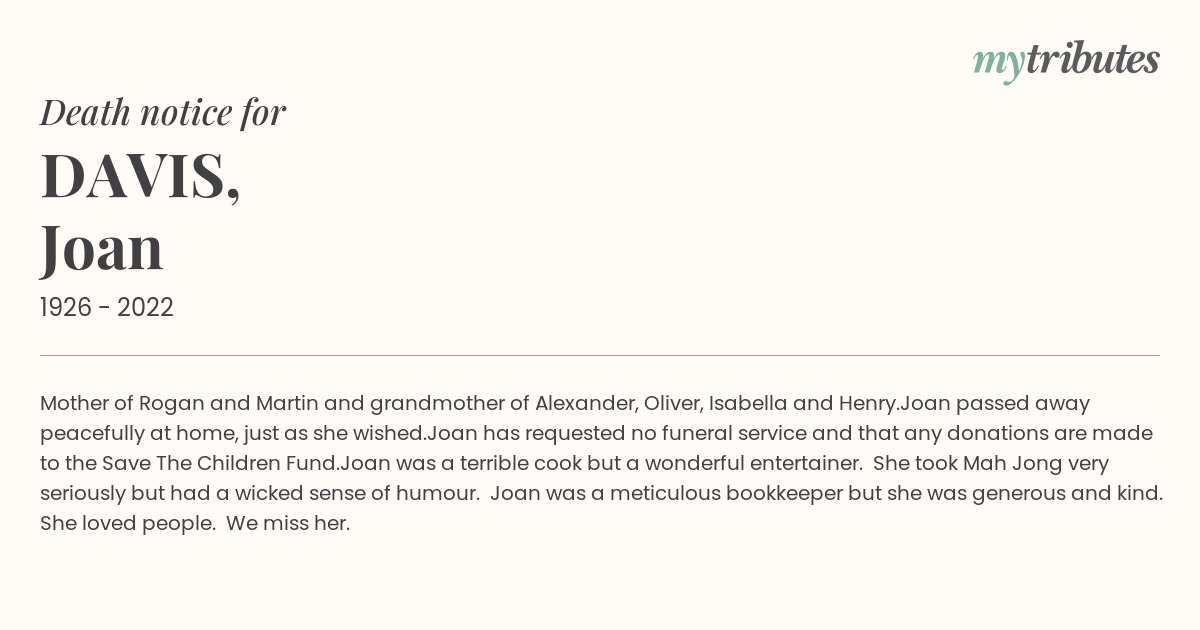The height and width of the screenshot is (630, 1200).
Task: Click the sentence 'She loved people.'
Action: click(x=128, y=524)
